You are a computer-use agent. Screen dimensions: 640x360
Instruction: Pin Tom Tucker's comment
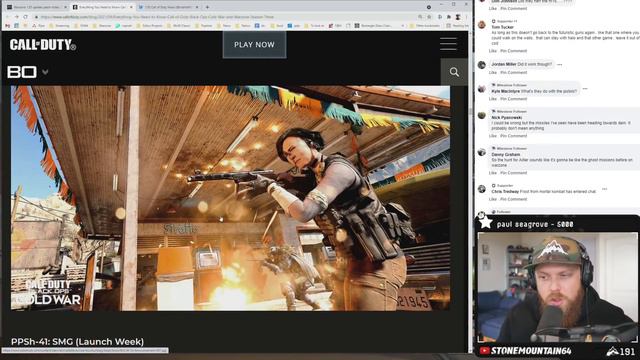pos(513,51)
